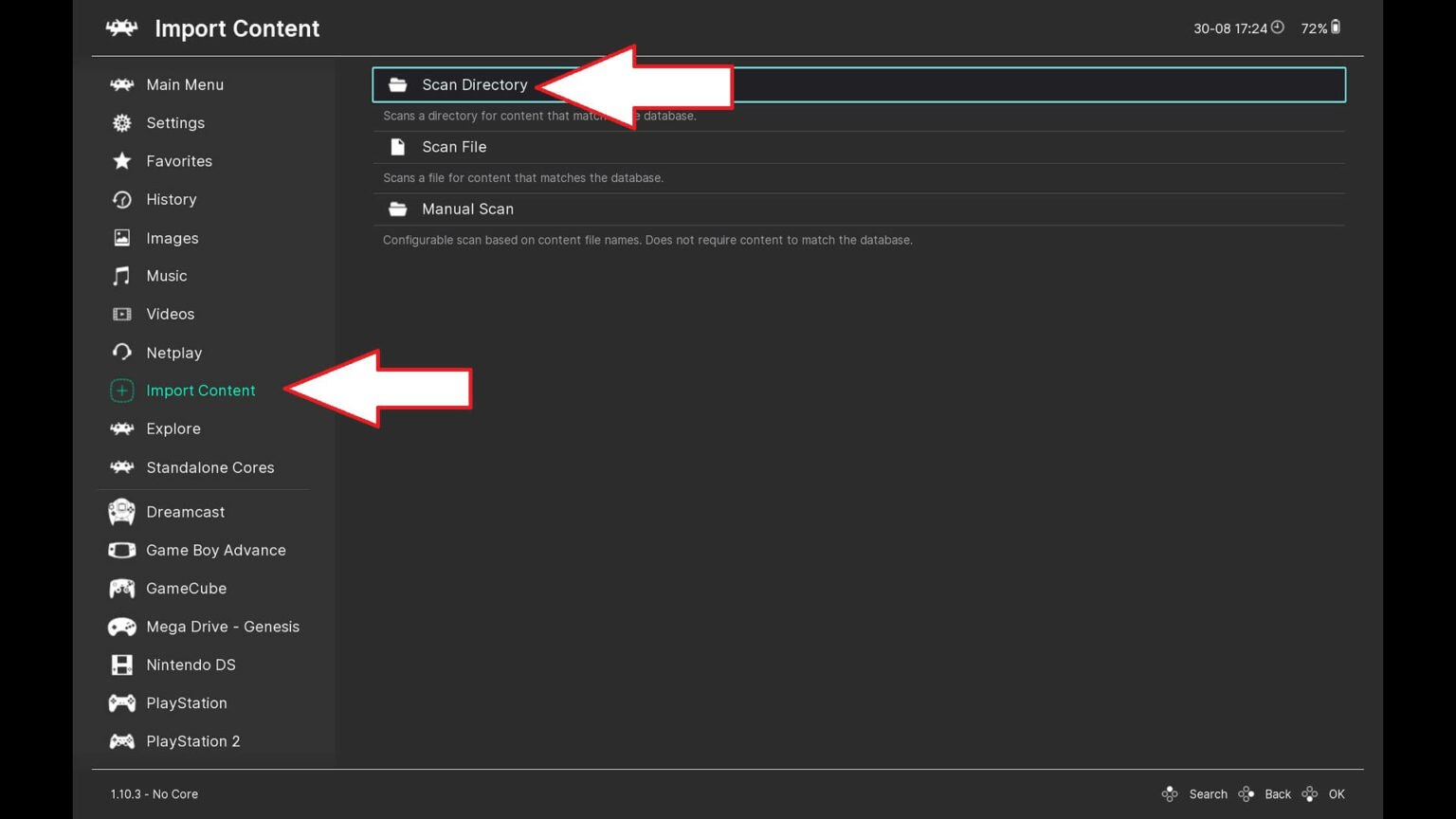Image resolution: width=1456 pixels, height=819 pixels.
Task: Open the Music note icon
Action: click(121, 276)
